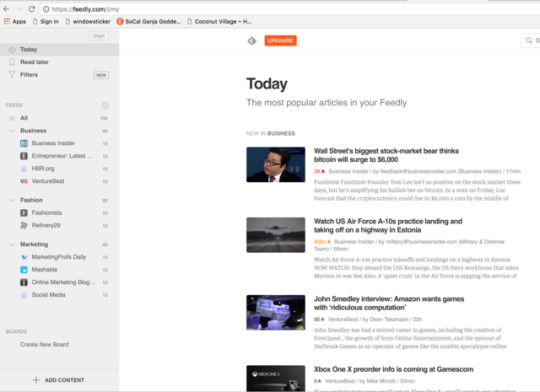
Task: Click the browser forward arrow
Action: 19,9
